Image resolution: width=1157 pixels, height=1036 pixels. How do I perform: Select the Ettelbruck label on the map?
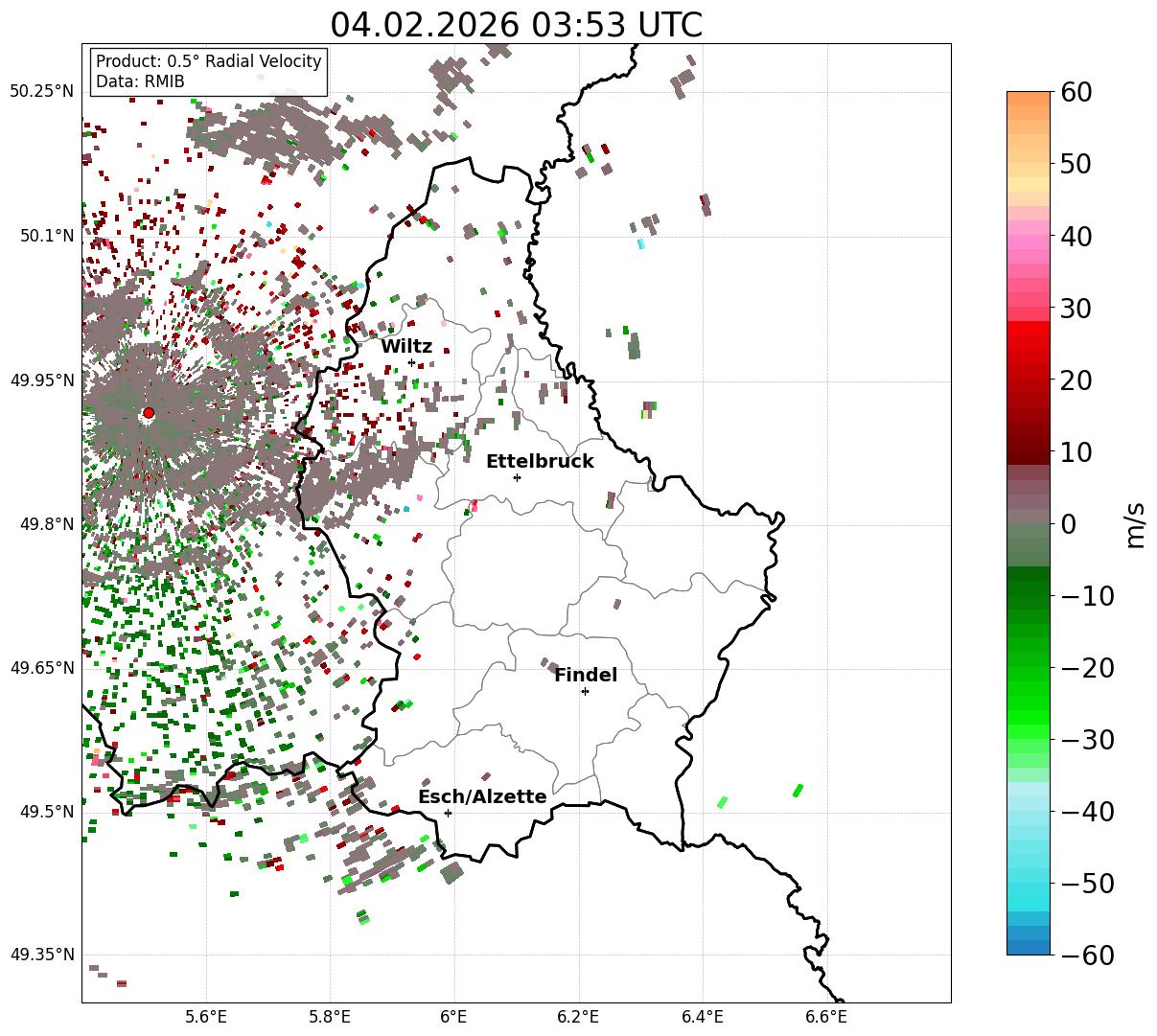540,461
